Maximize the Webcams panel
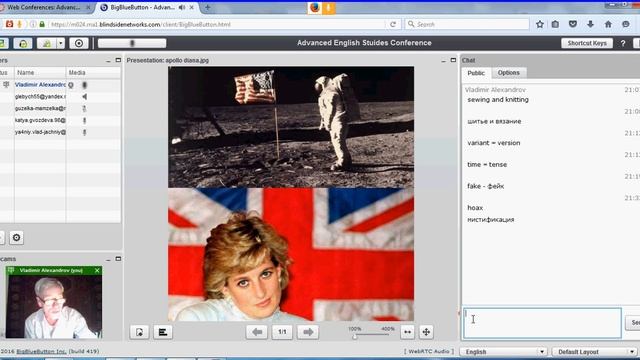Viewport: 640px width, 360px height. 118,259
